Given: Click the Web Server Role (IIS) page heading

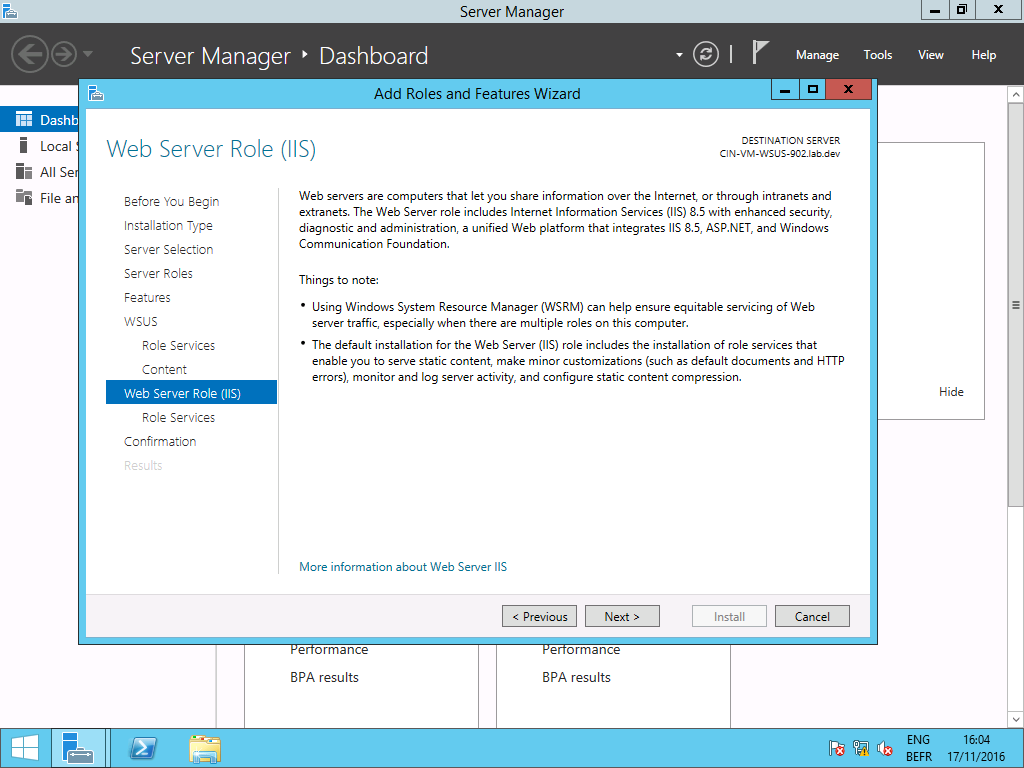Looking at the screenshot, I should pyautogui.click(x=211, y=149).
